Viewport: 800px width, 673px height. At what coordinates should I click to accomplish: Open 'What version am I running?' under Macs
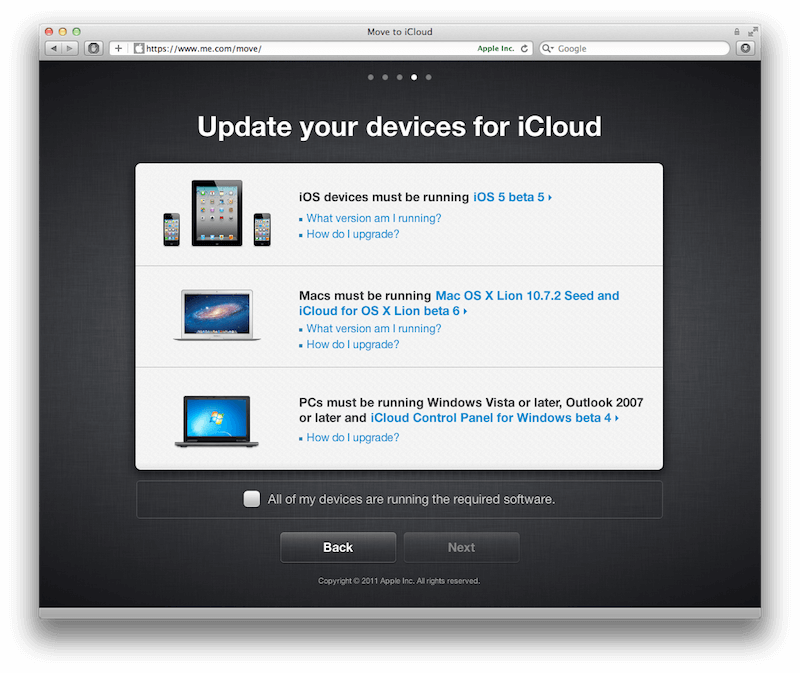[x=373, y=329]
